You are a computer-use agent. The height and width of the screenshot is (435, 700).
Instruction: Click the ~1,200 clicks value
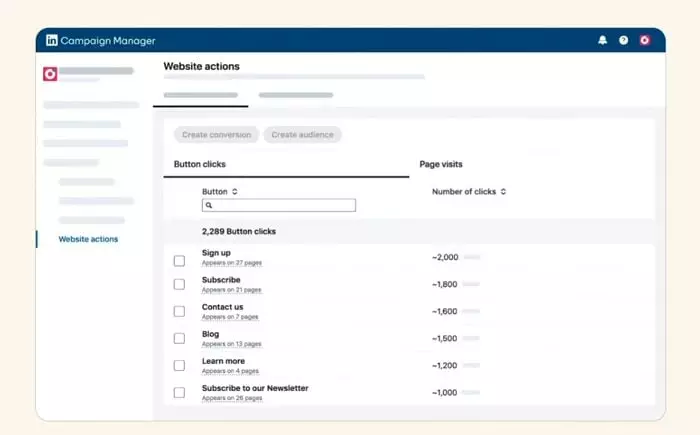pos(445,365)
